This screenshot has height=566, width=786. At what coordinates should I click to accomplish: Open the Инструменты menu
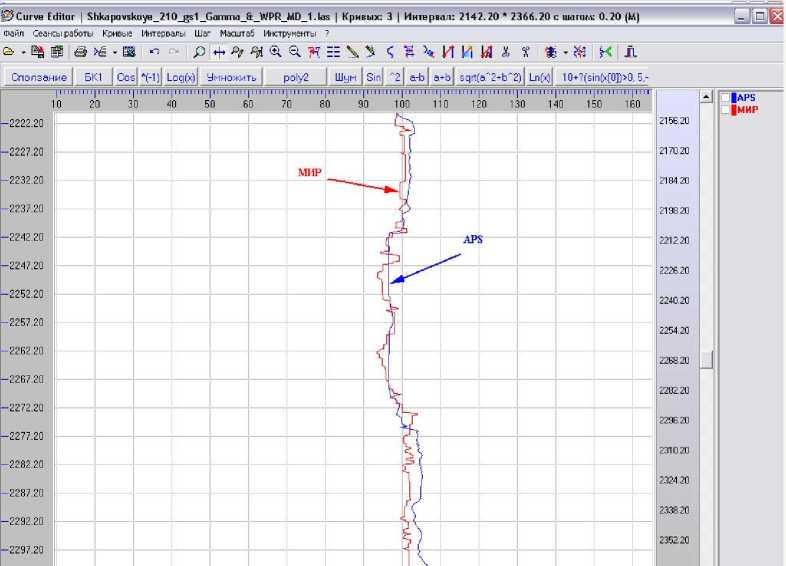289,34
